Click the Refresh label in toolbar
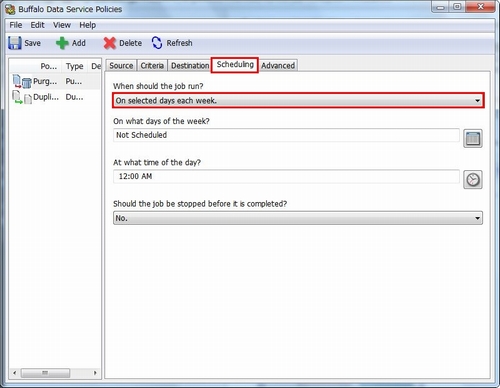This screenshot has height=388, width=500. click(179, 43)
